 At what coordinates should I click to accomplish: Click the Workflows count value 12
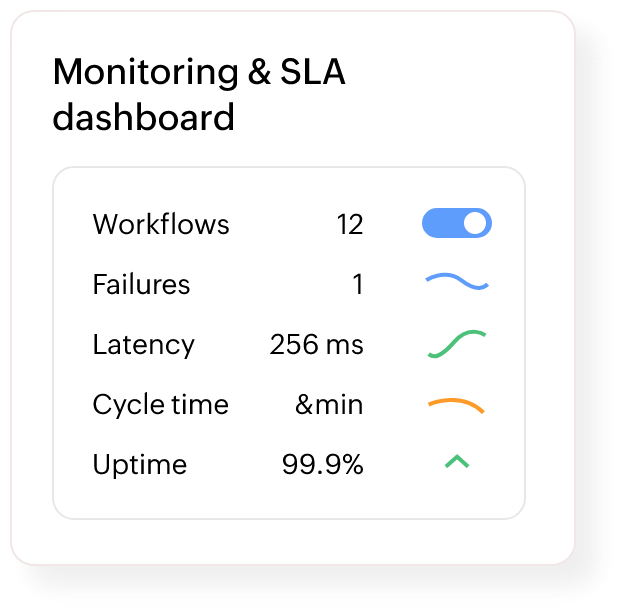[349, 224]
